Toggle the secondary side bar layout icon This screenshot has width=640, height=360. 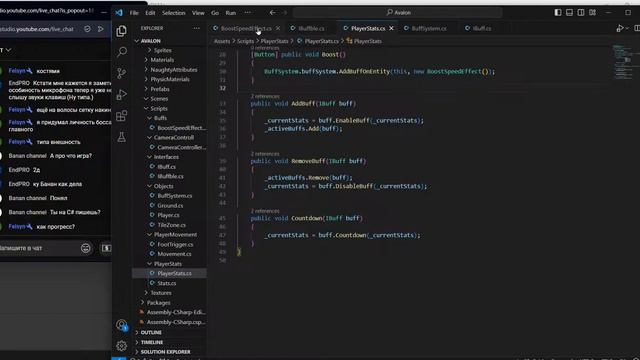(x=581, y=13)
